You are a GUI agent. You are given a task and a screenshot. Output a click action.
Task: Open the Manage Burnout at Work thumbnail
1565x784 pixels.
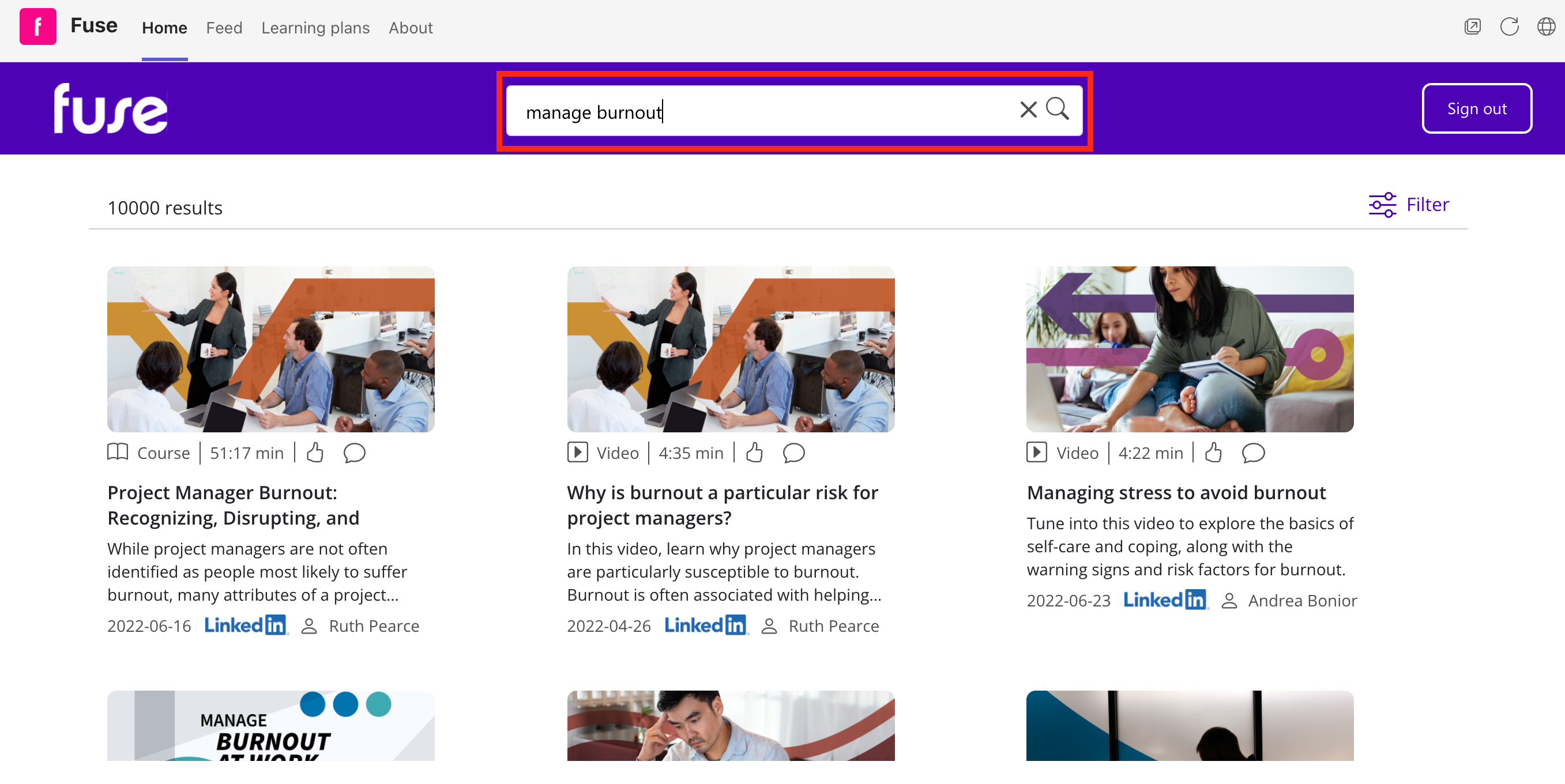click(x=271, y=725)
